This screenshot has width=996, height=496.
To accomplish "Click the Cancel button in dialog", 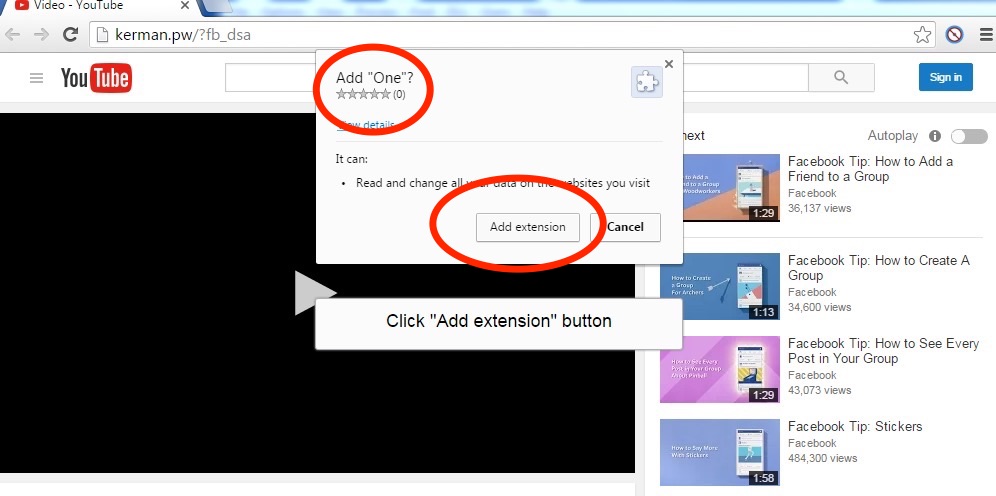I will pos(625,227).
